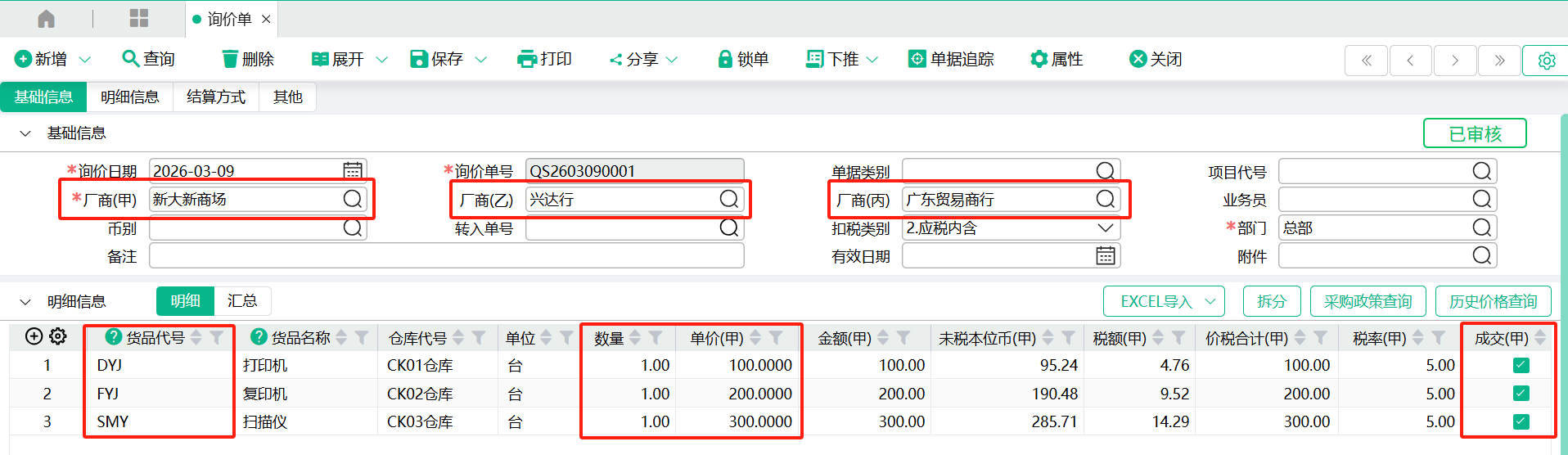Click the 历史价格查询 button

[1493, 301]
